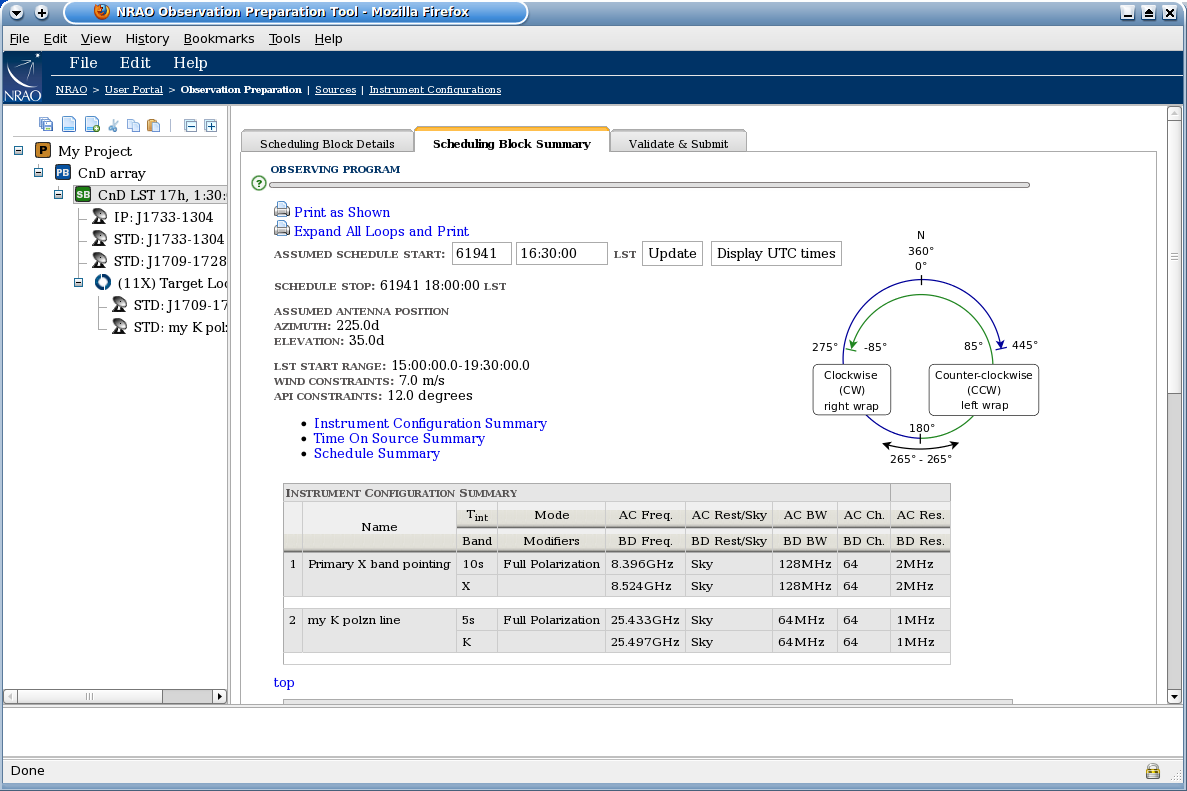Image resolution: width=1187 pixels, height=791 pixels.
Task: Collapse the My Project tree node
Action: point(18,150)
